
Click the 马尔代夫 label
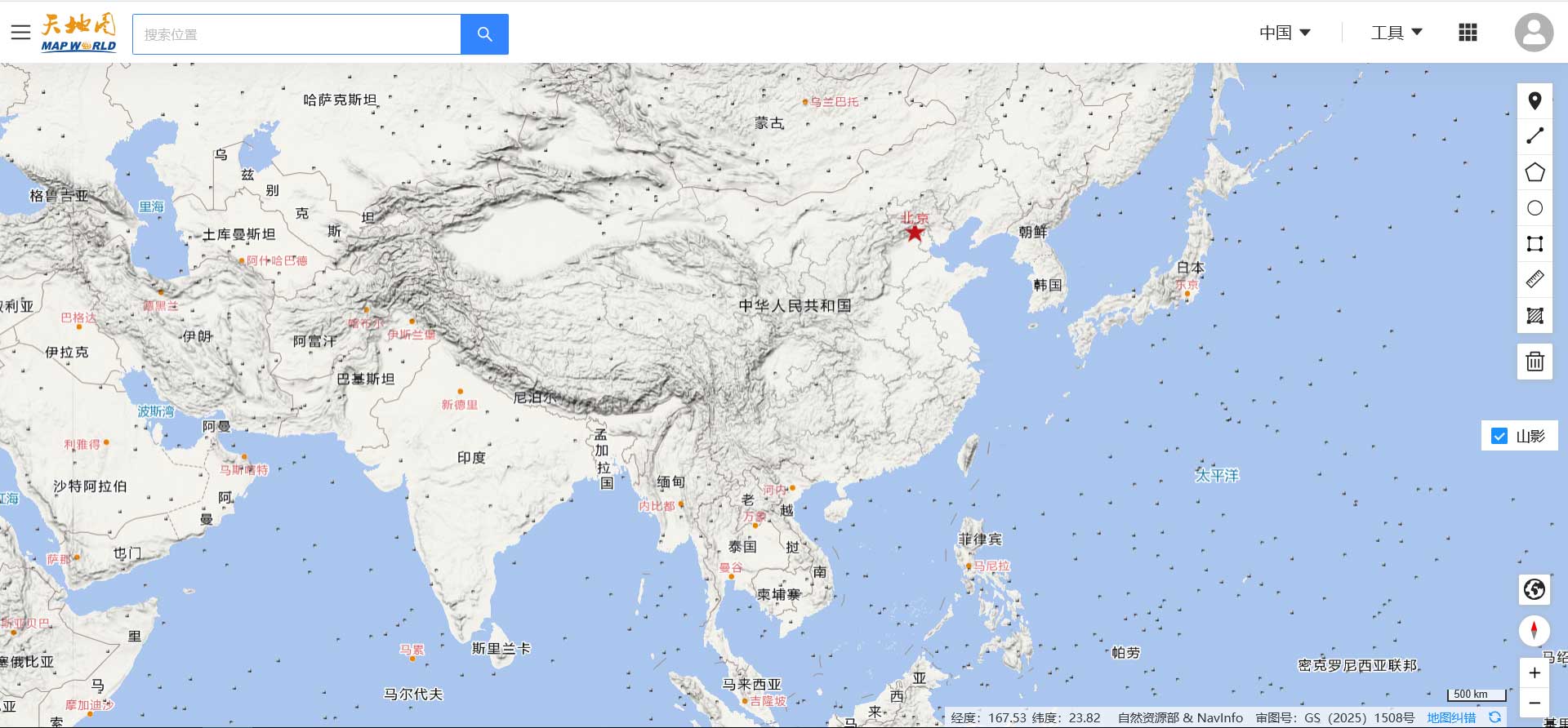point(413,695)
